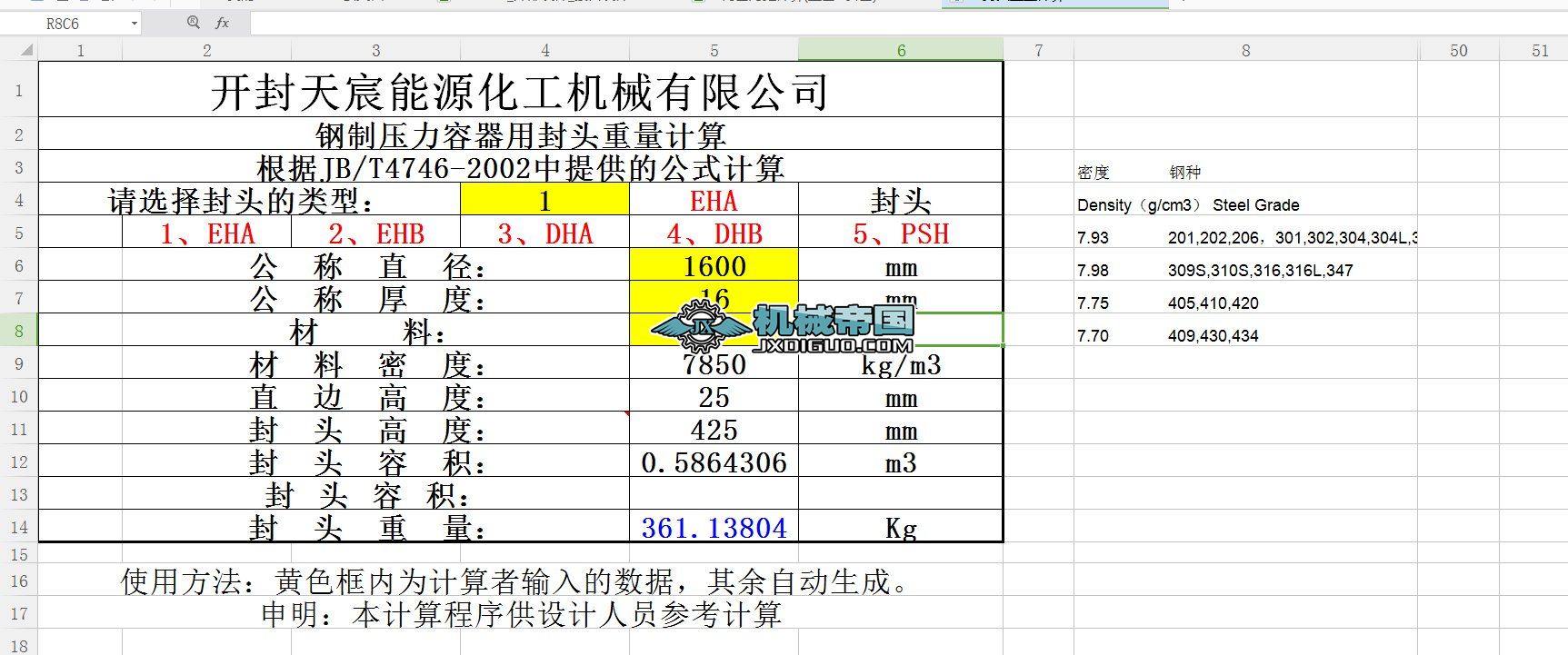
Task: Click steel grades 405,410,420
Action: [1213, 303]
